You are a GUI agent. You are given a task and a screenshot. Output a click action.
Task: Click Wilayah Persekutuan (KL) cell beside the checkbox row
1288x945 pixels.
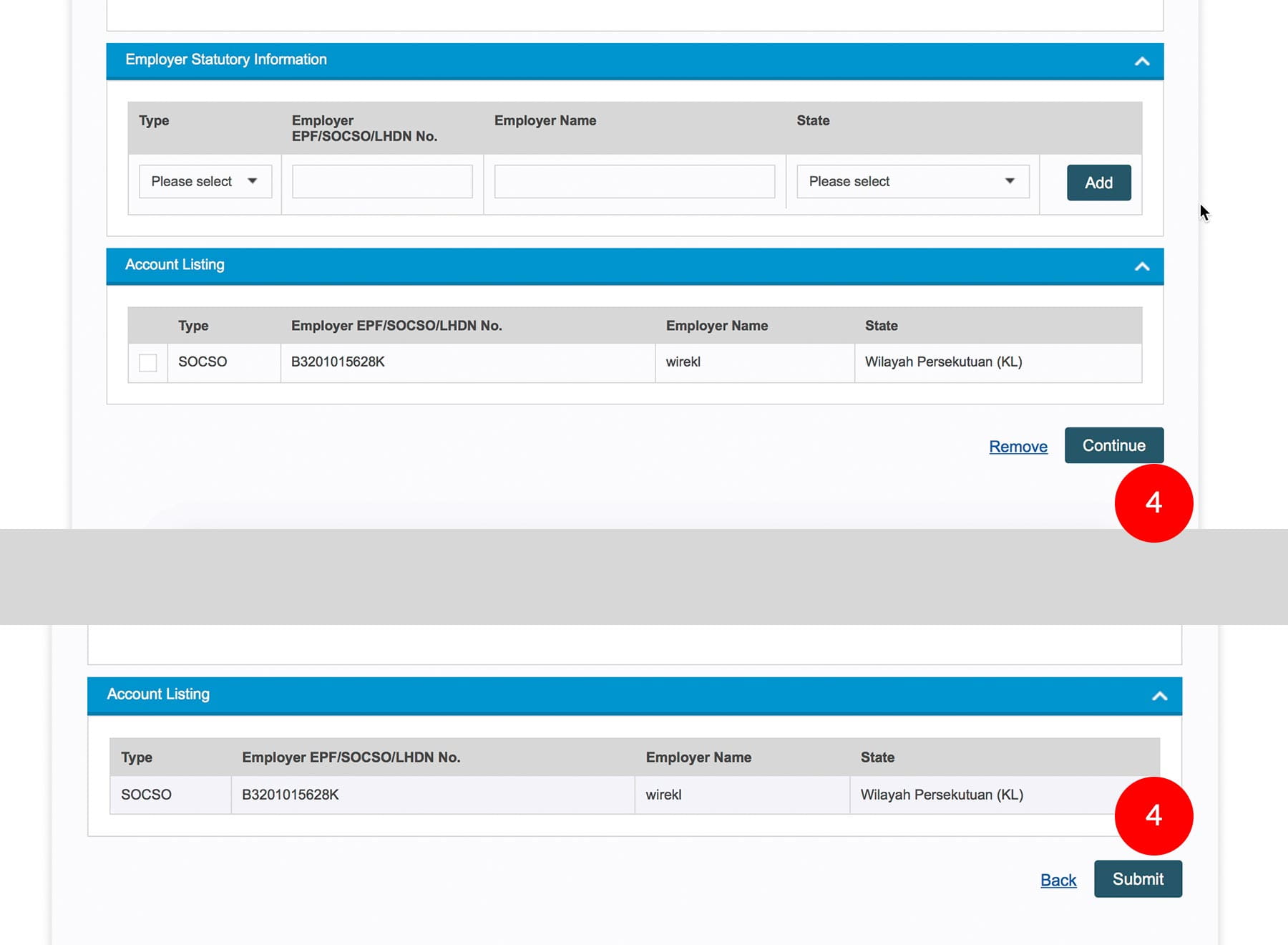tap(943, 362)
